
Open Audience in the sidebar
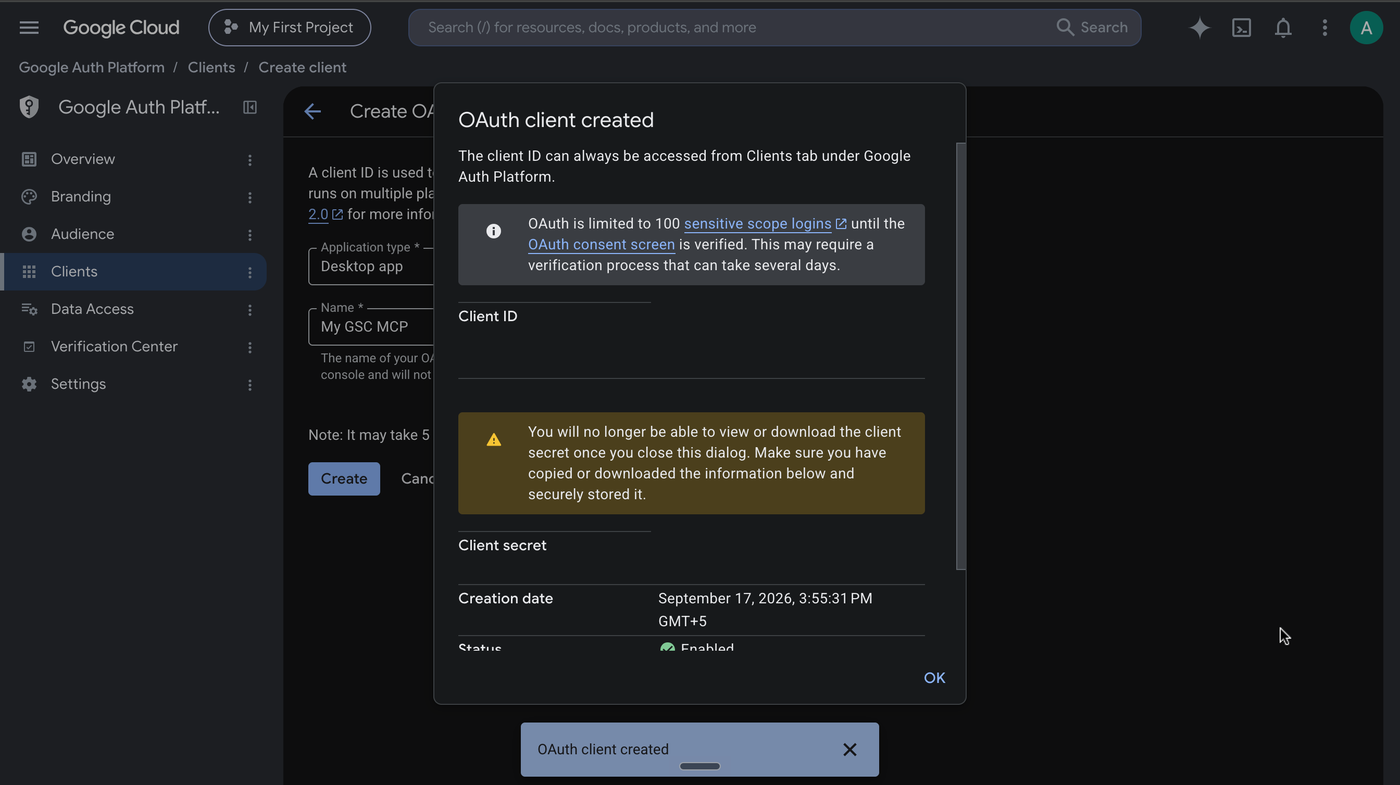pos(132,234)
